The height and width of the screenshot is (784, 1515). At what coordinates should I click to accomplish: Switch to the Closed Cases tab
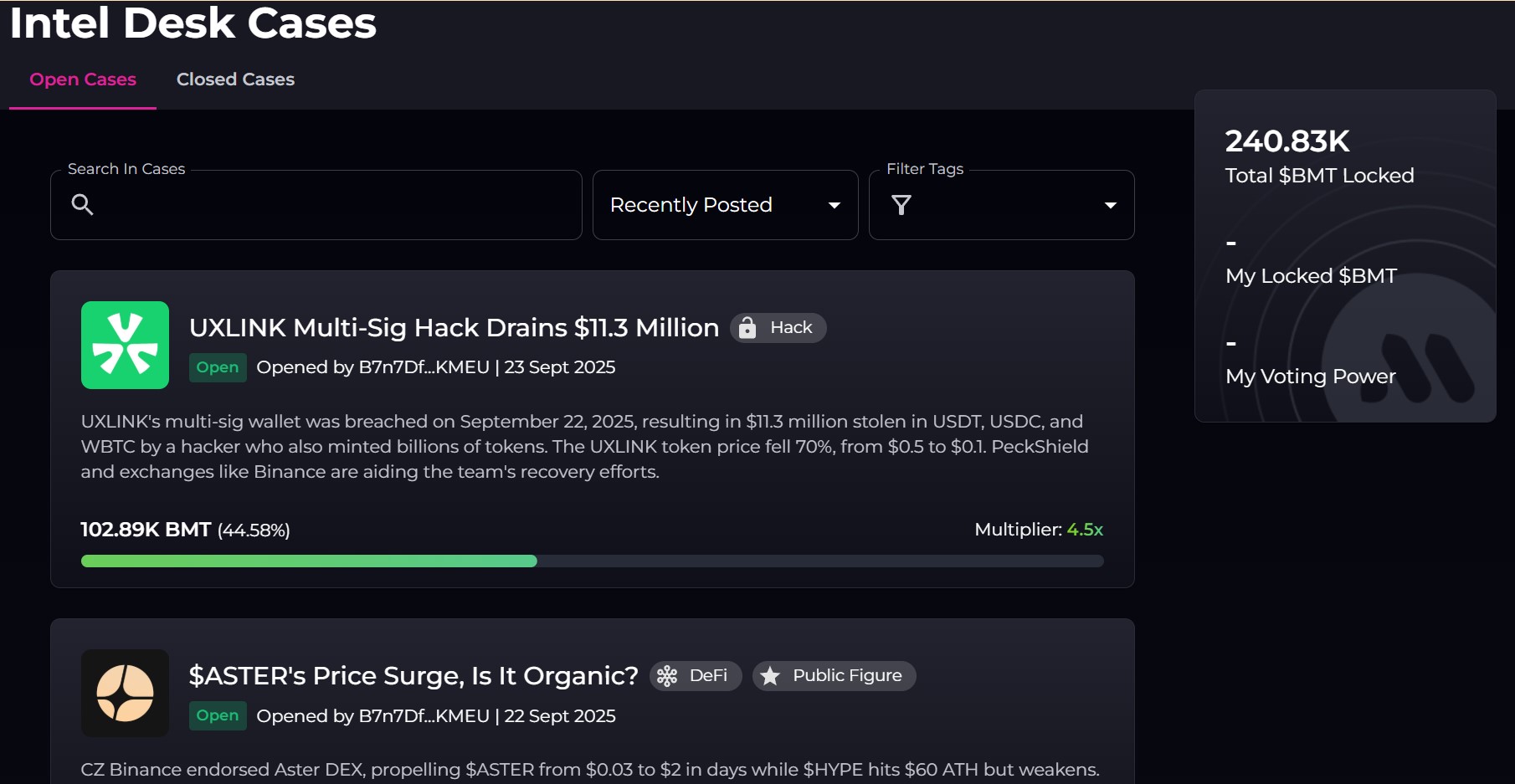click(x=235, y=79)
